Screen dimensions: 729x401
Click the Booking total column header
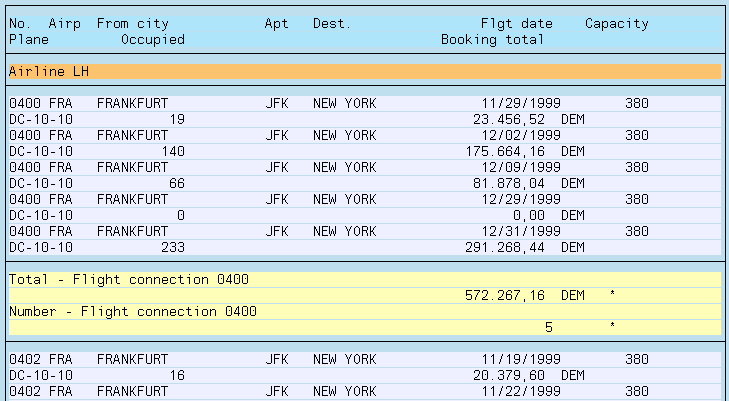click(x=492, y=39)
